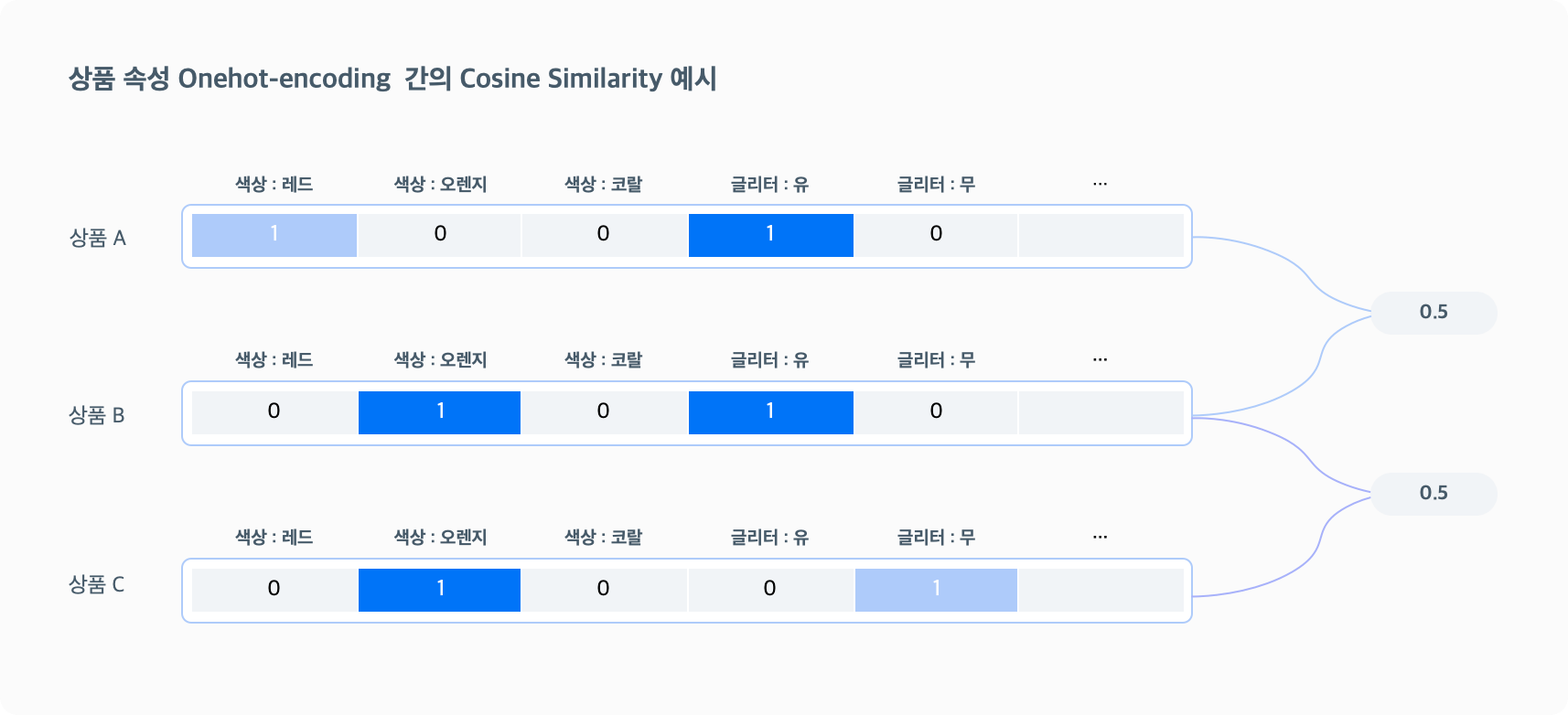
Task: Select 상품 B's 색상 : 오렌지 blue cell
Action: click(439, 412)
